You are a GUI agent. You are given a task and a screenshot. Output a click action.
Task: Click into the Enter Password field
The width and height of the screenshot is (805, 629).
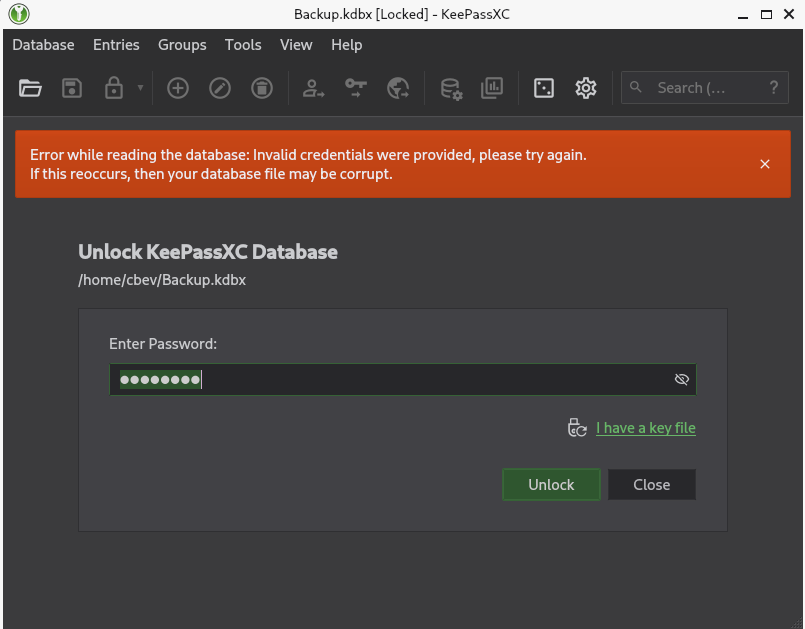coord(400,380)
